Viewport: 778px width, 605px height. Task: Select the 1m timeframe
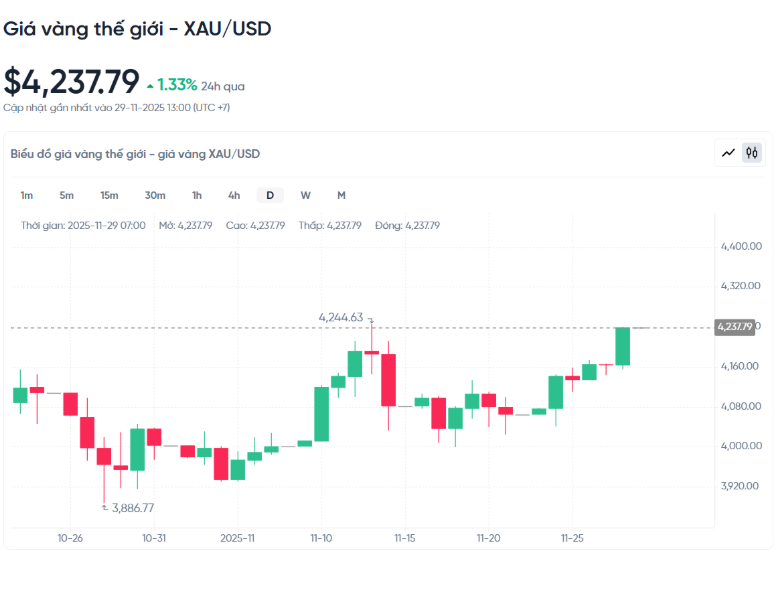click(27, 195)
